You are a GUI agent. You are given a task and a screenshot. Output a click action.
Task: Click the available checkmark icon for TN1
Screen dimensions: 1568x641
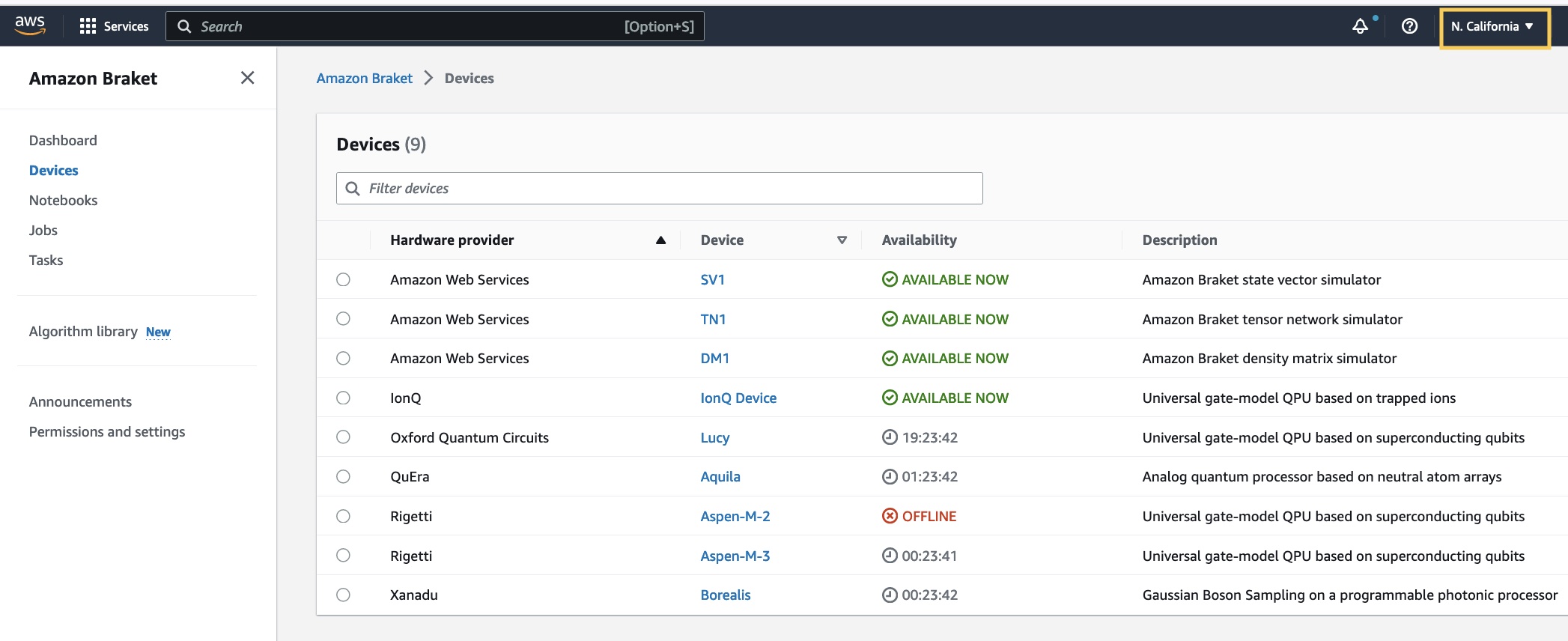890,319
